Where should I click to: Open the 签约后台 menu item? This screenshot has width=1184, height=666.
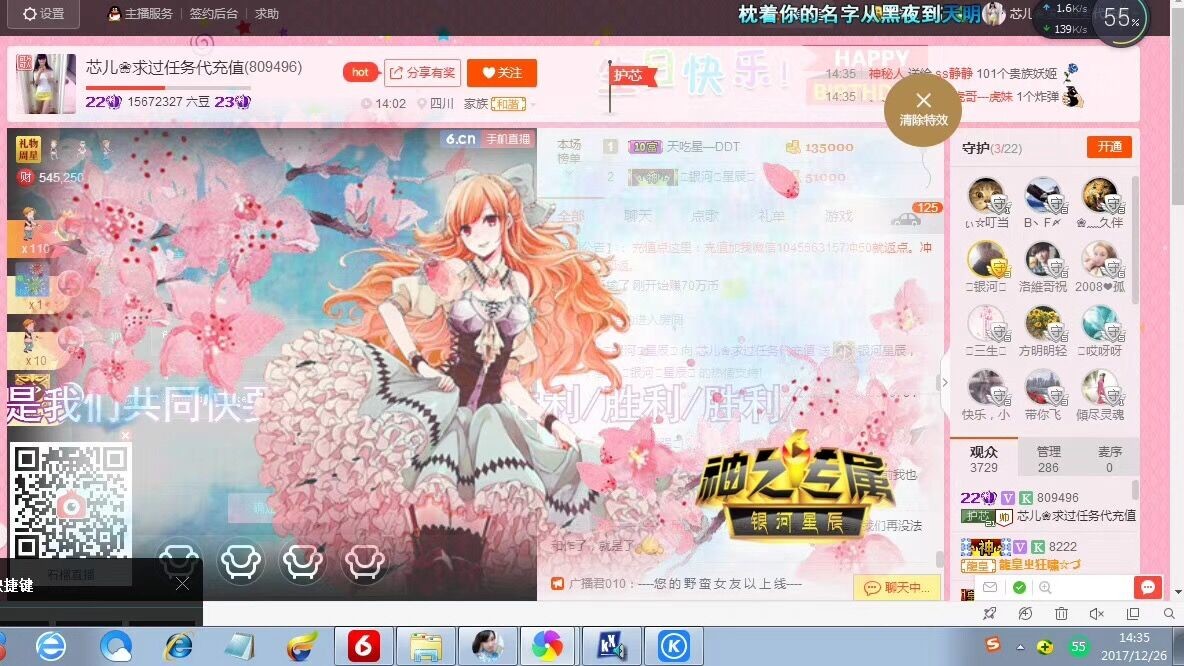(x=213, y=14)
